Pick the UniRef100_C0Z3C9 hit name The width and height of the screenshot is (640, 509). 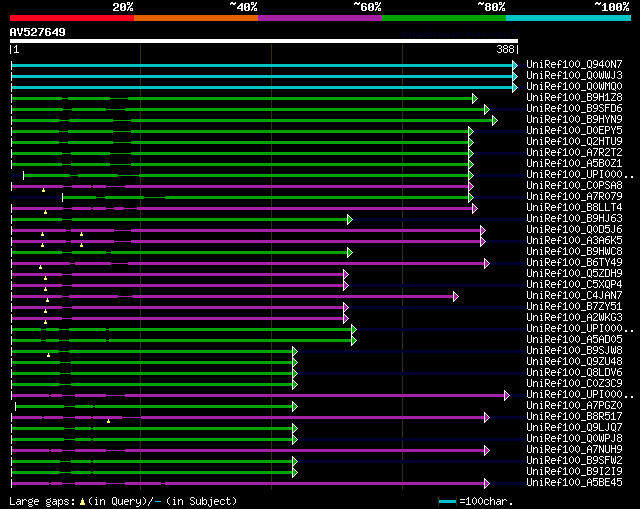click(574, 384)
